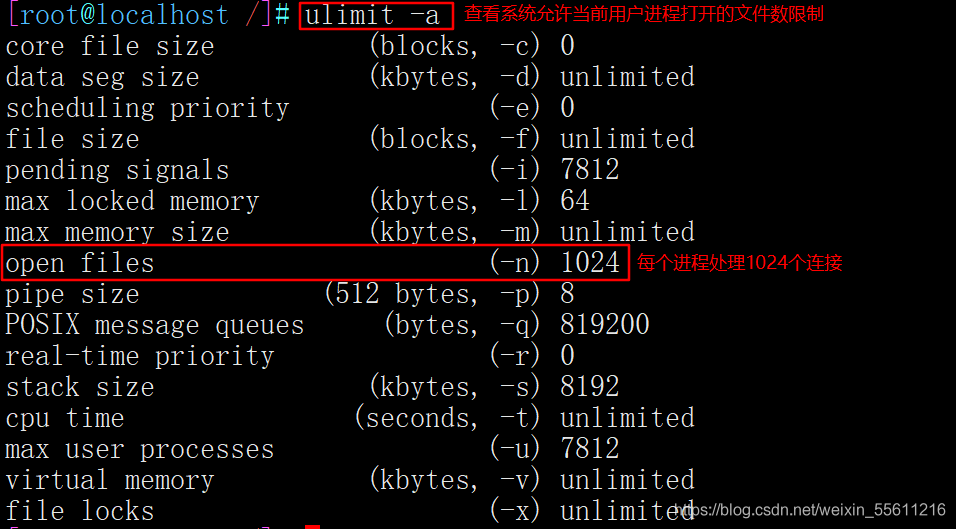Click '(seconds, -t)' unit text
Viewport: 956px width, 529px height.
448,418
